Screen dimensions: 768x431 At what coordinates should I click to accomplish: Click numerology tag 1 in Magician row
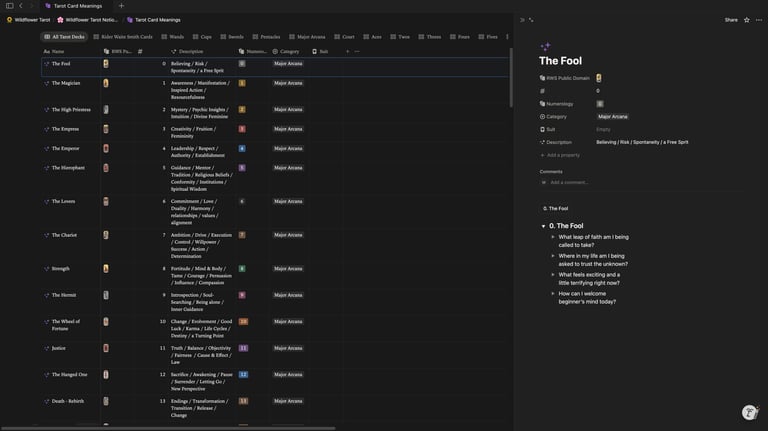(x=242, y=83)
